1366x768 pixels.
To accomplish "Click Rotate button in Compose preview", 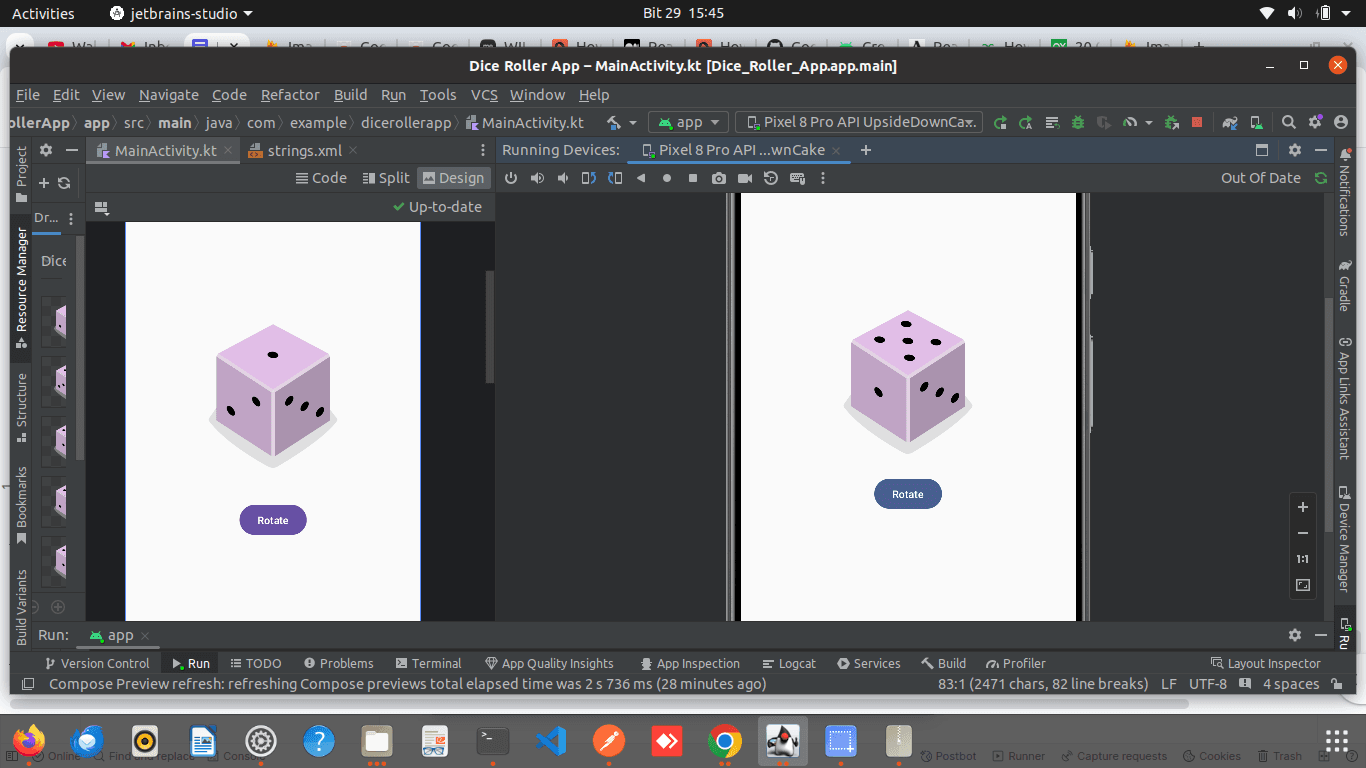I will click(x=273, y=520).
